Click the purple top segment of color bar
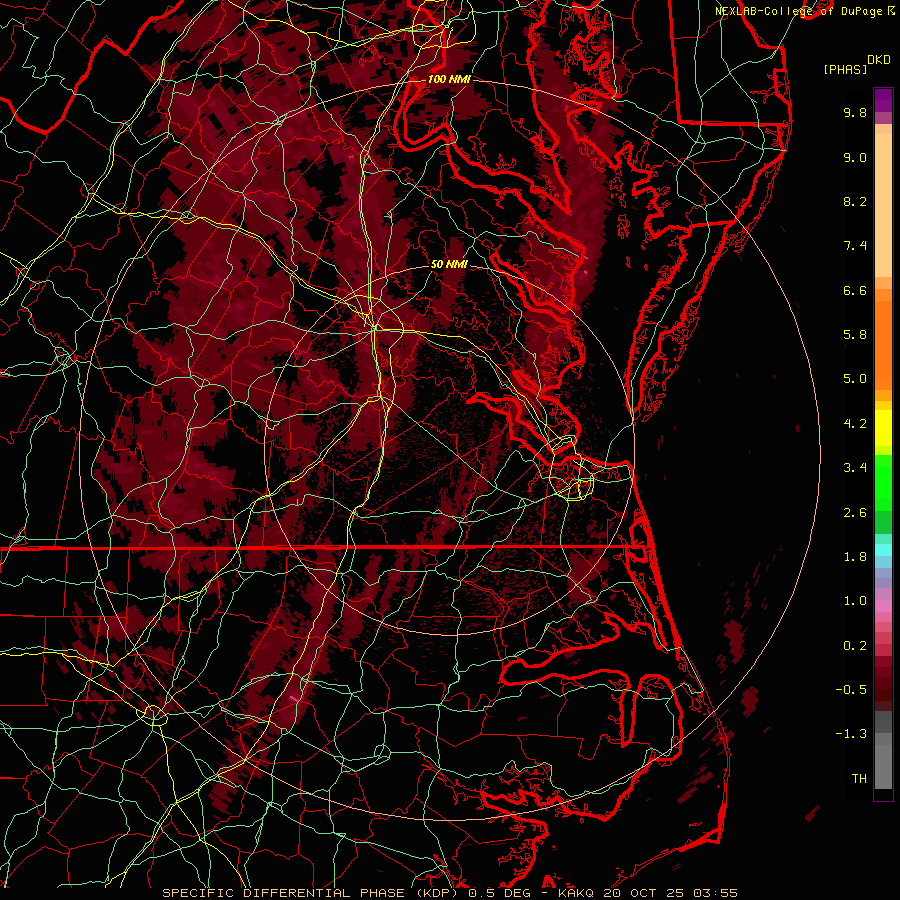The height and width of the screenshot is (900, 900). pyautogui.click(x=883, y=100)
